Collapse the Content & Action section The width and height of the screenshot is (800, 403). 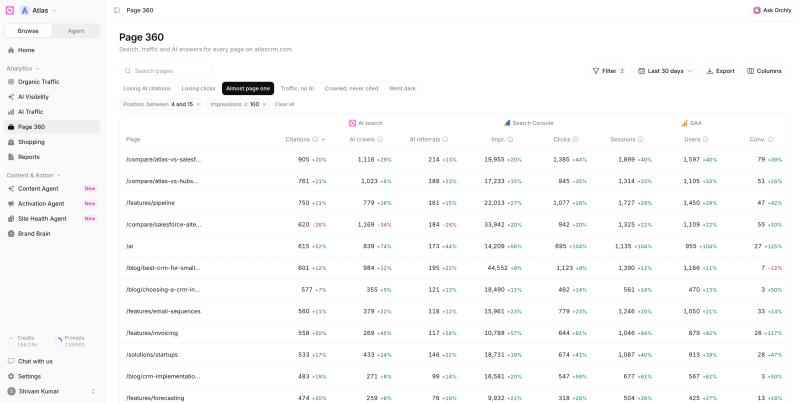coord(34,175)
